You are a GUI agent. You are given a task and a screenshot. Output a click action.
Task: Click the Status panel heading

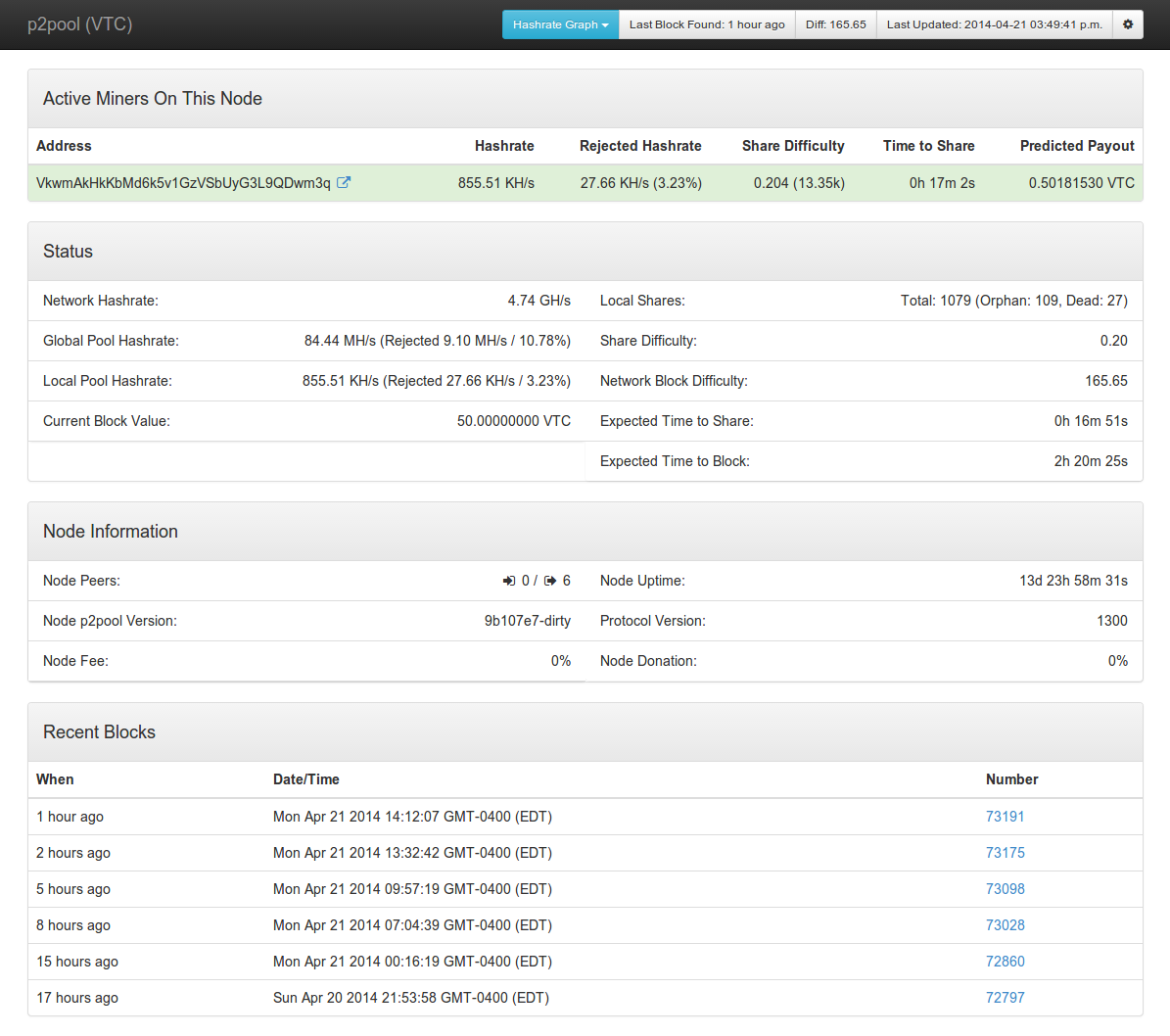[x=68, y=252]
